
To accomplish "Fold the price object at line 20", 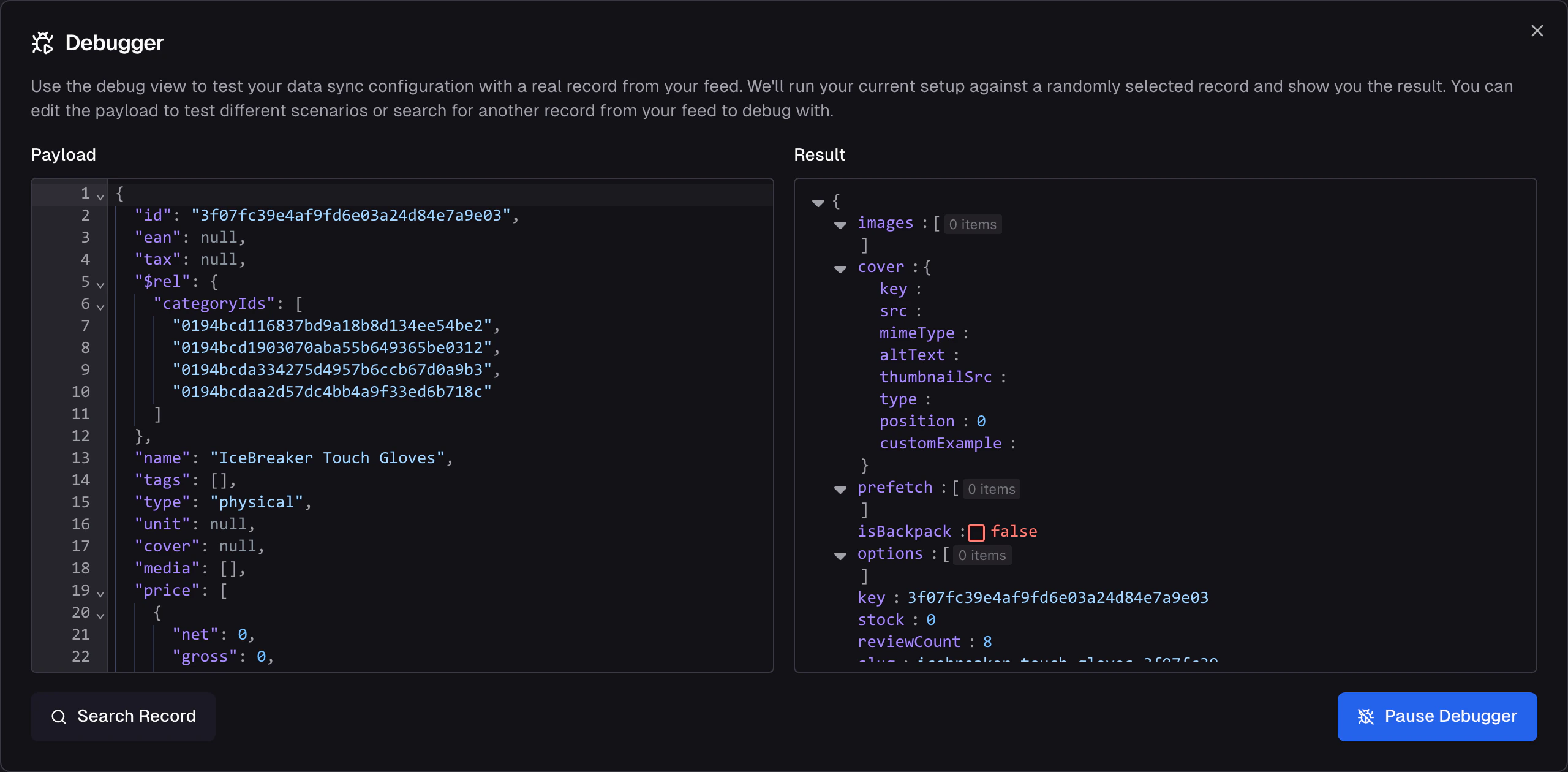I will (100, 616).
